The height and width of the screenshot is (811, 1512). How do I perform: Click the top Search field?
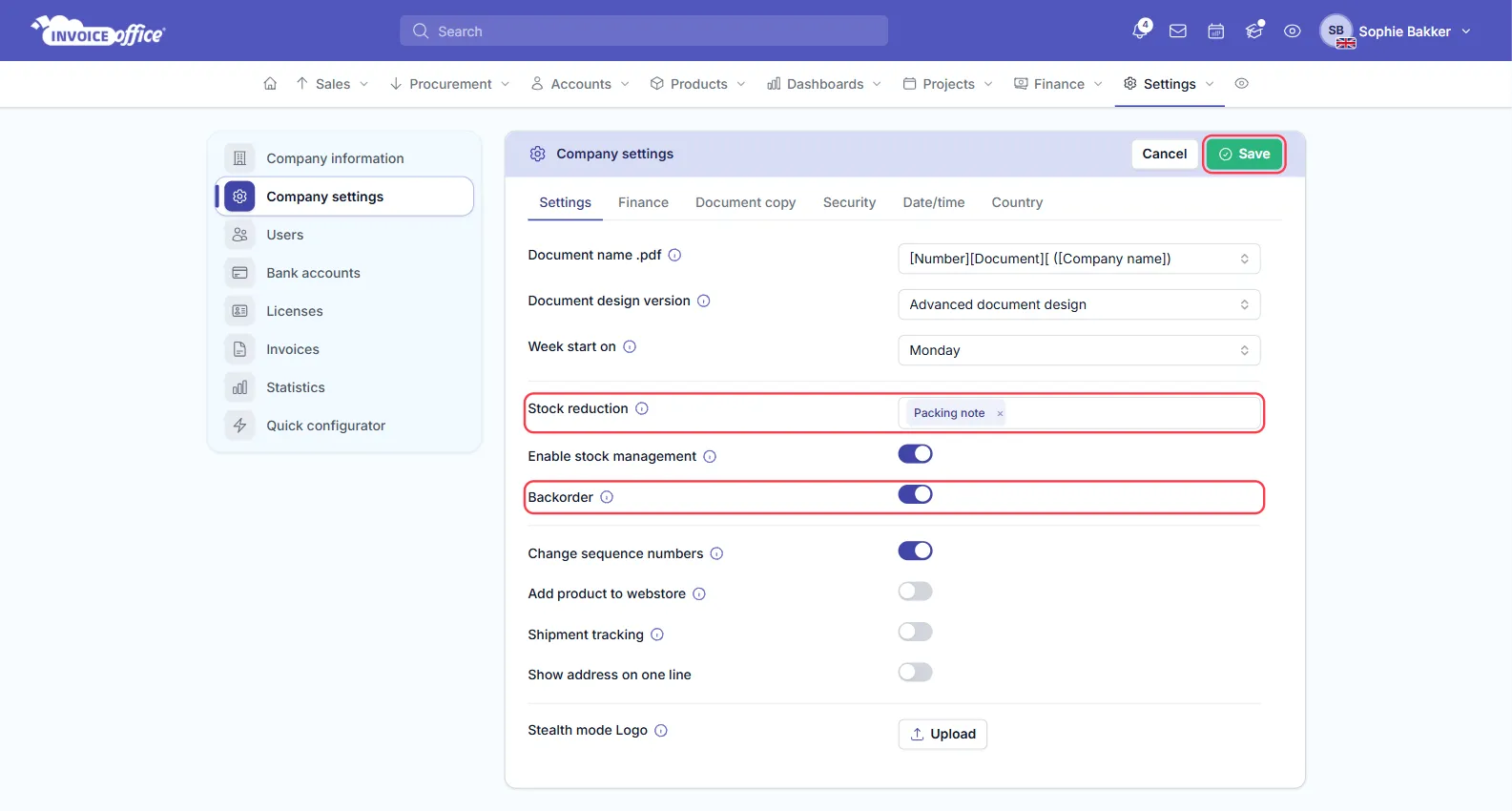tap(644, 31)
